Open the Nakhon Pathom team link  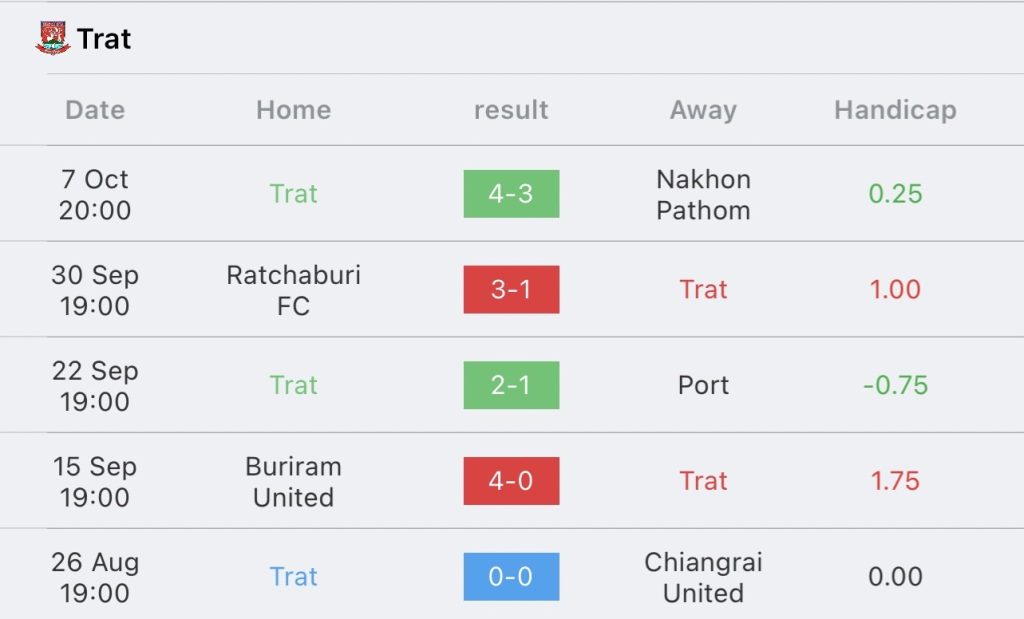(x=703, y=195)
